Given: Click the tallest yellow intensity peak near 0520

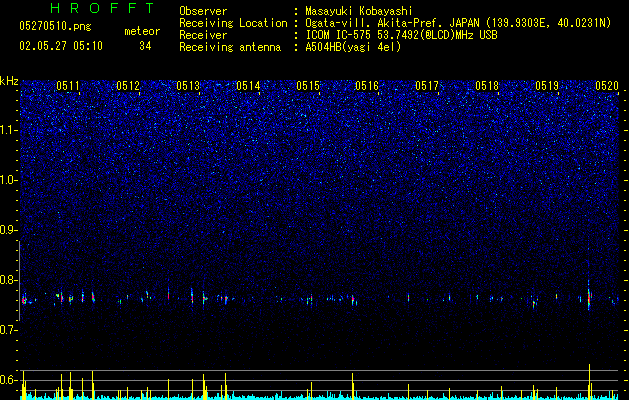Looking at the screenshot, I should click(x=589, y=381).
